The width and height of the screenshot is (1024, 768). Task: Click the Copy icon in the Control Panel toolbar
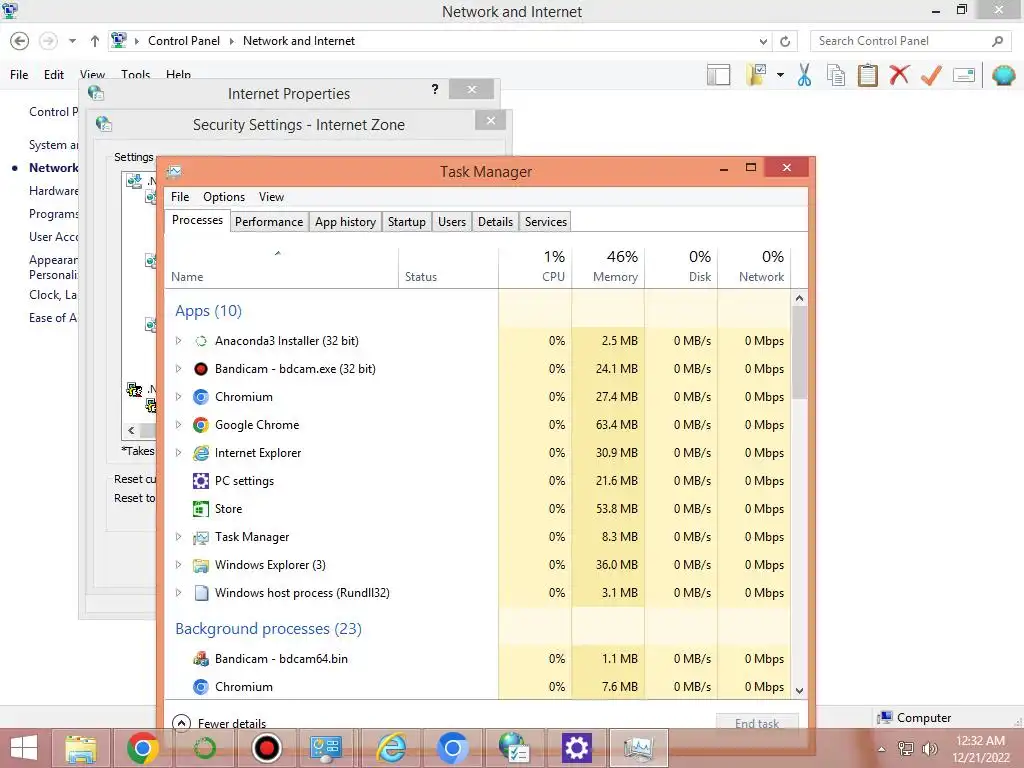coord(836,75)
